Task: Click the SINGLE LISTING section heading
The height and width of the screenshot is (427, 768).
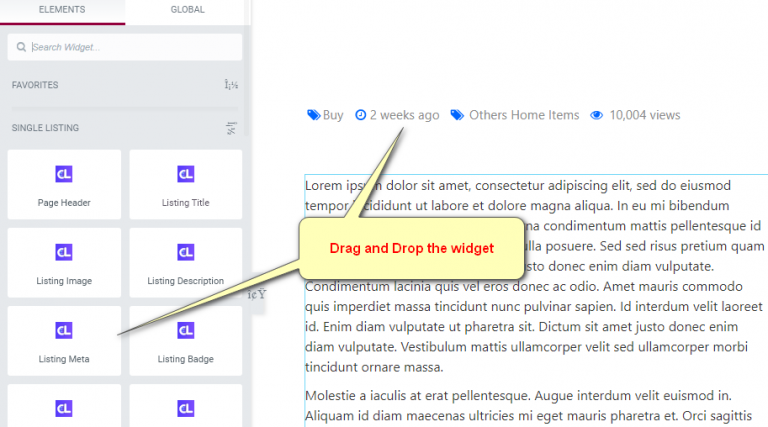Action: coord(45,128)
